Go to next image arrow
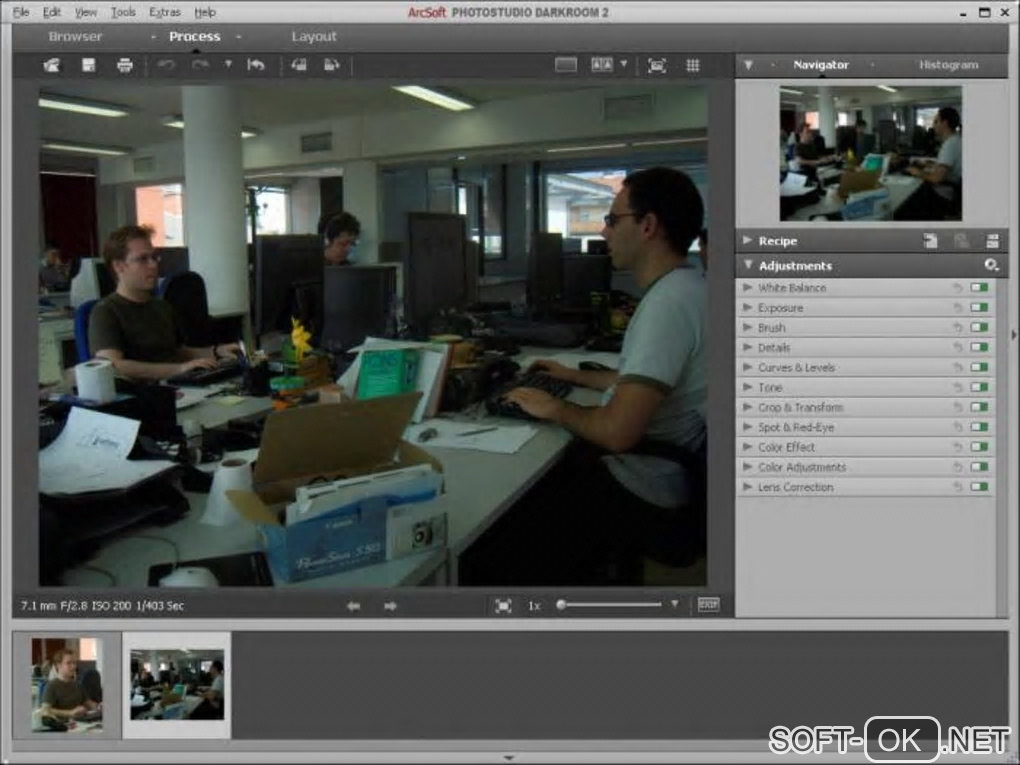The width and height of the screenshot is (1020, 765). coord(390,606)
